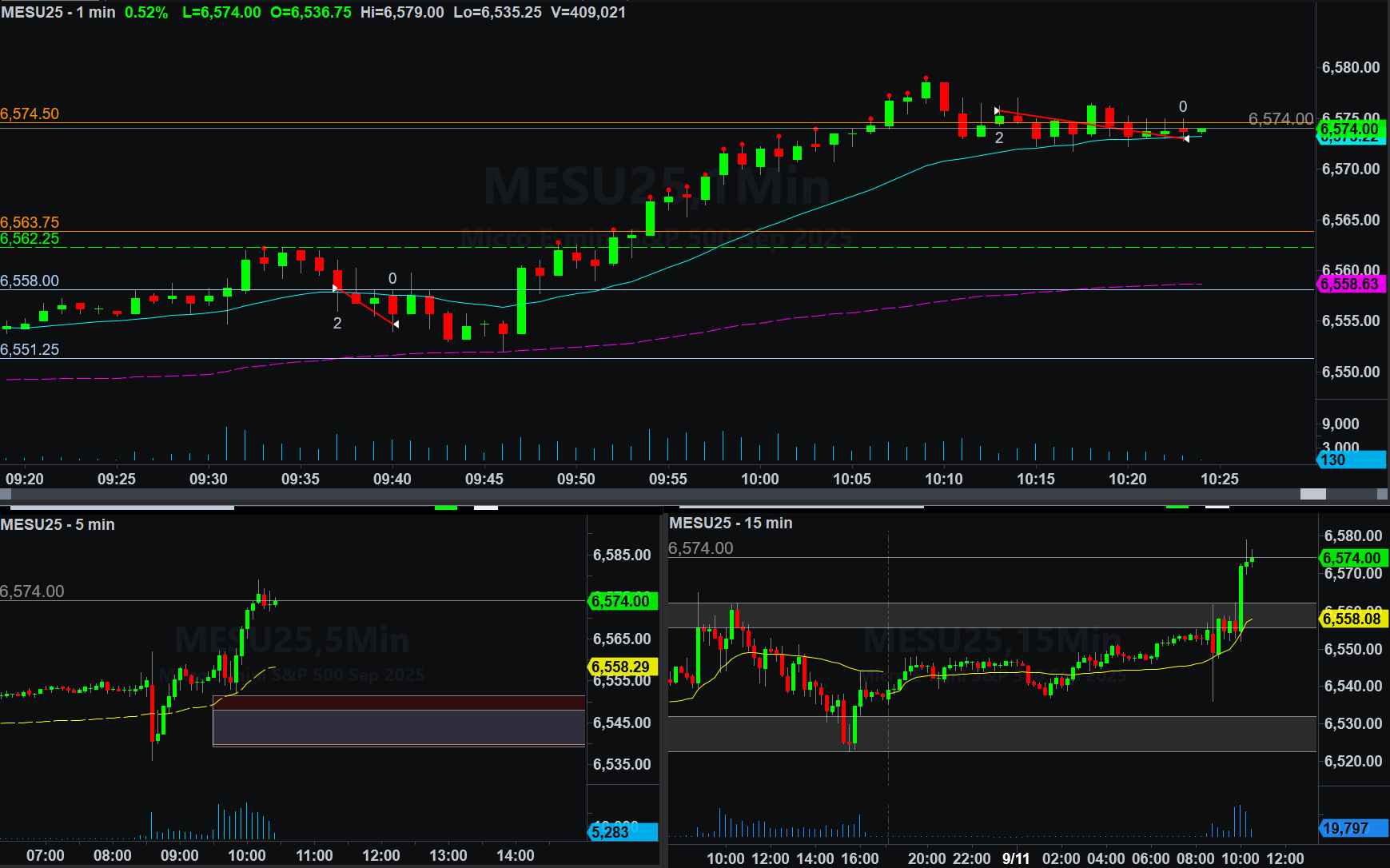Select the MESU25 - 15 min chart title
Viewport: 1390px width, 868px height.
click(x=731, y=524)
